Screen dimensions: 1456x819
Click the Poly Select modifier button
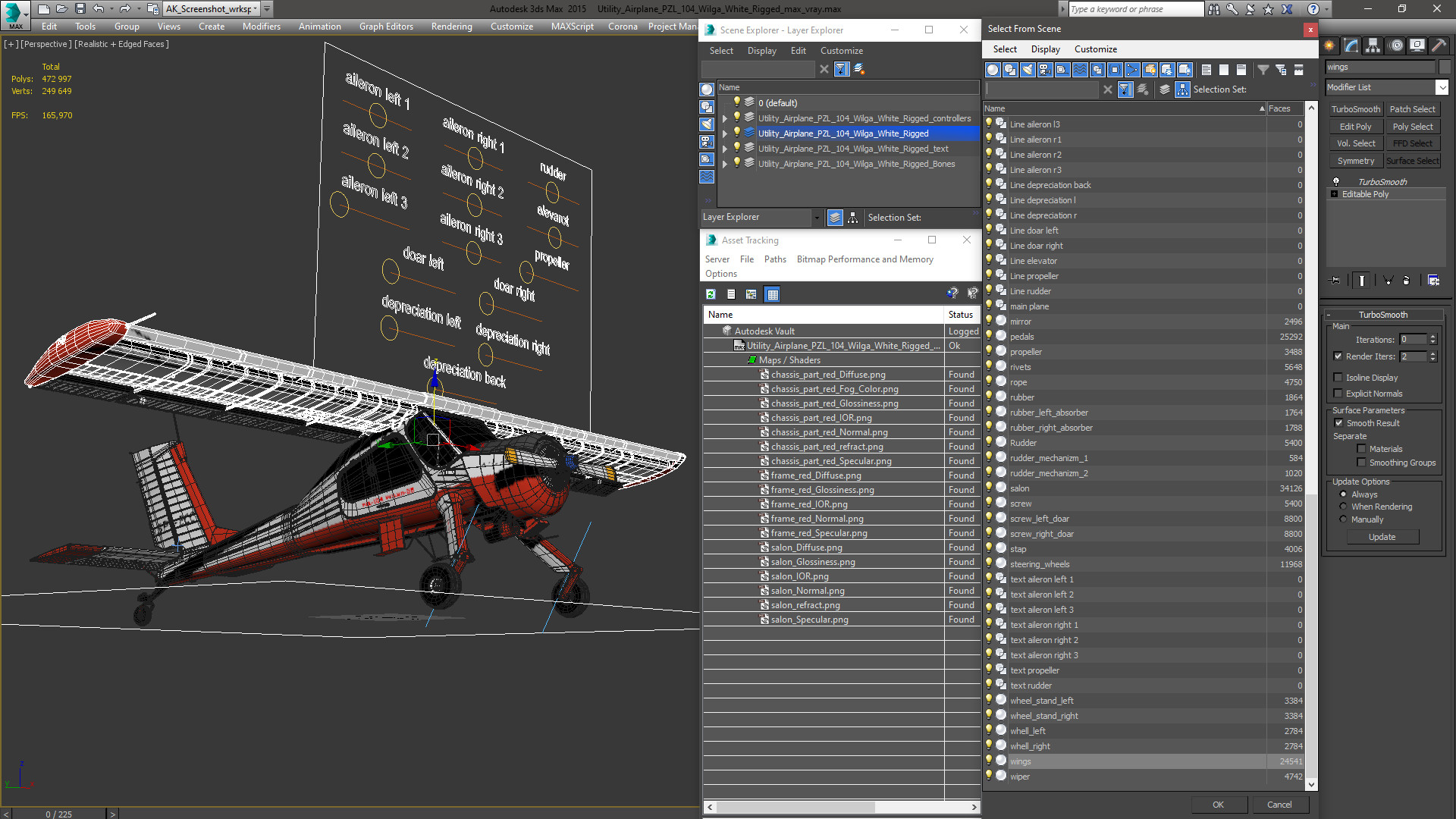tap(1412, 127)
